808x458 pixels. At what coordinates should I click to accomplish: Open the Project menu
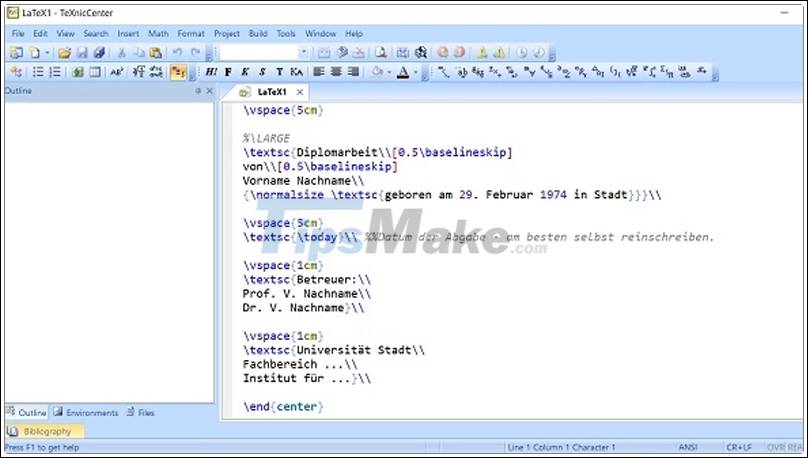(227, 33)
